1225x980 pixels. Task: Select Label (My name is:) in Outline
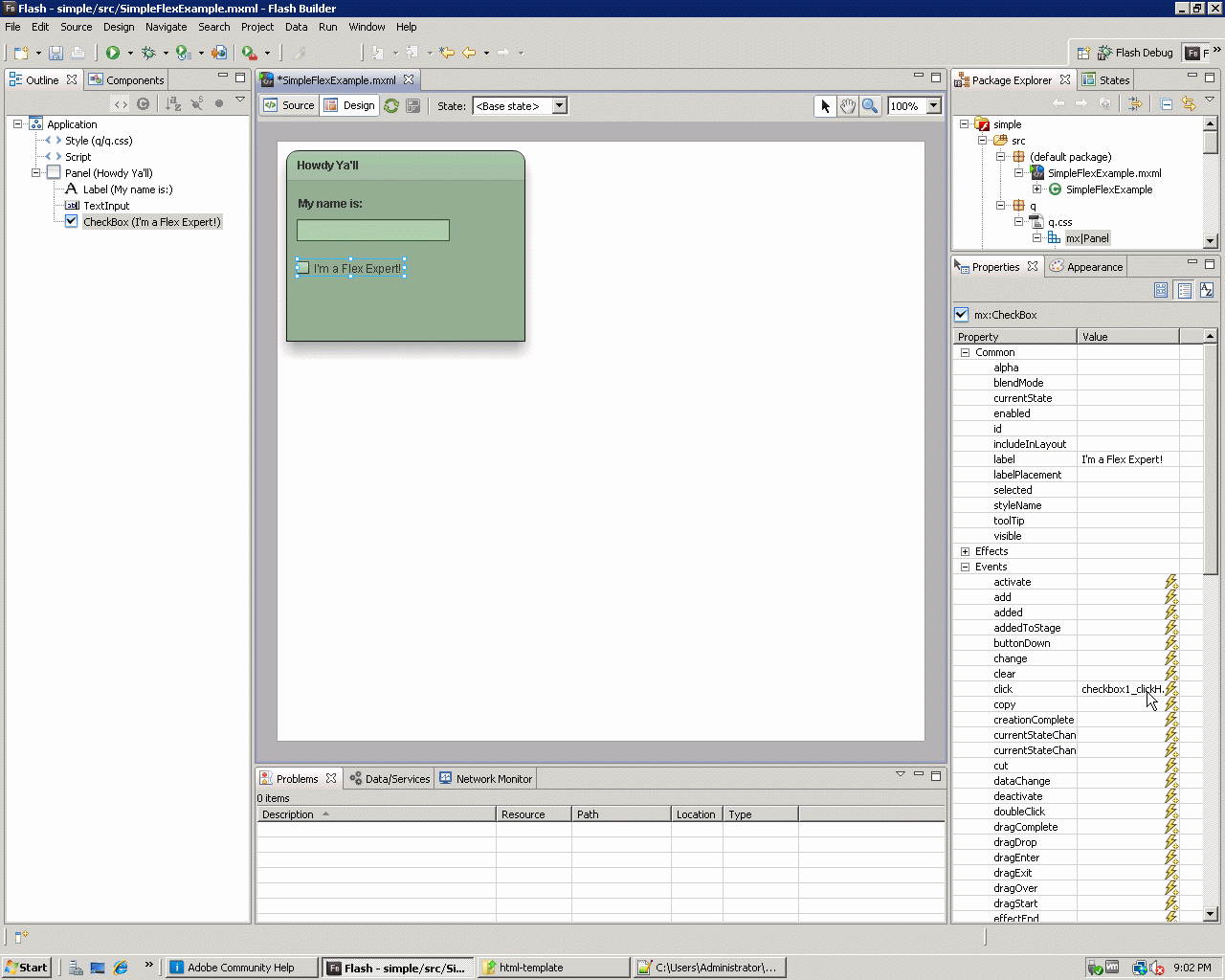[127, 189]
